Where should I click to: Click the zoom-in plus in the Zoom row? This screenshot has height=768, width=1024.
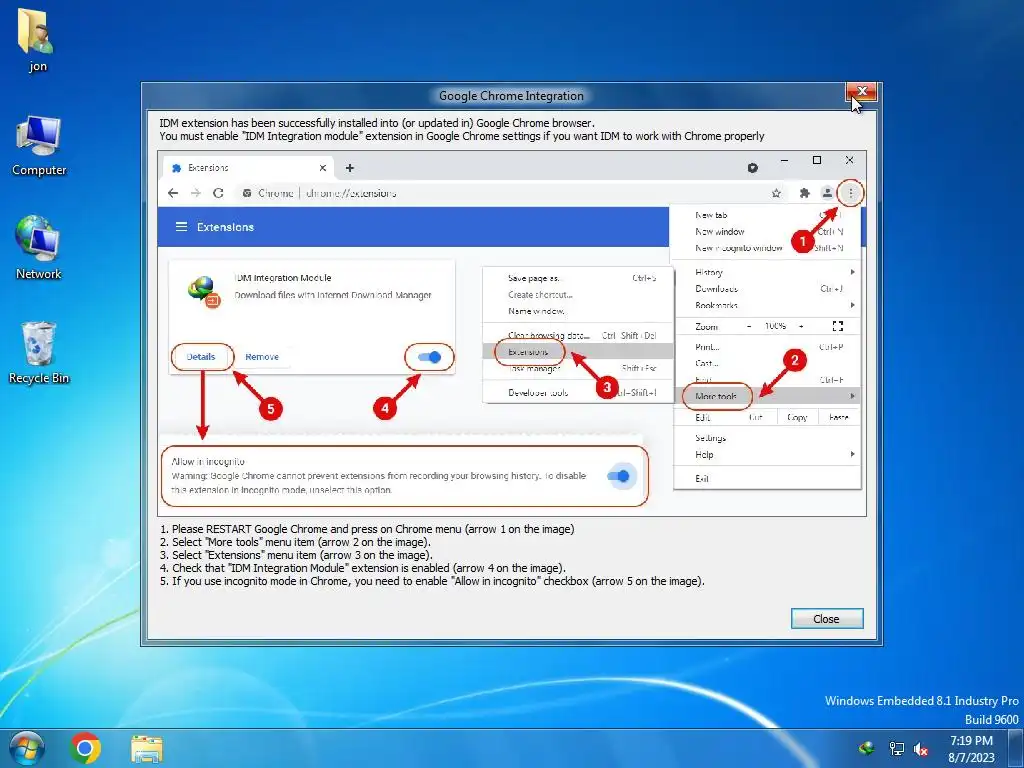pyautogui.click(x=801, y=326)
